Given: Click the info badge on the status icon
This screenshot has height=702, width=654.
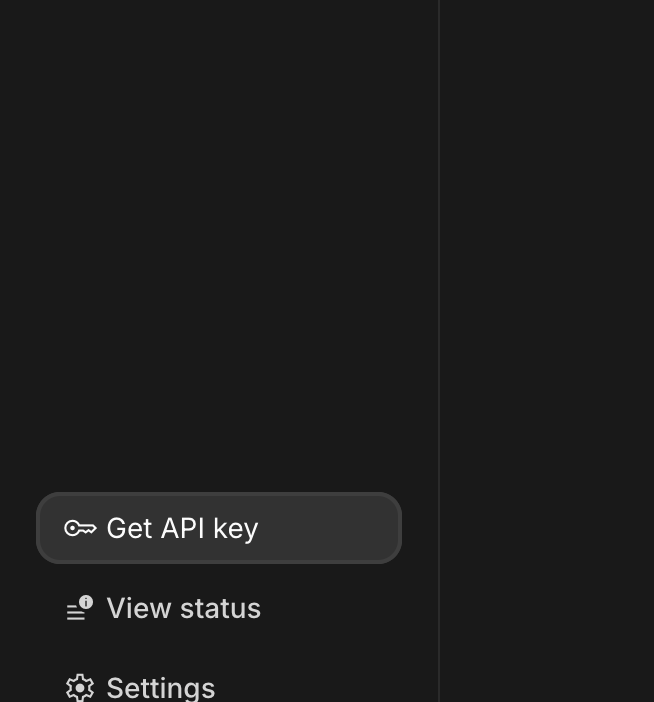Looking at the screenshot, I should coord(86,602).
